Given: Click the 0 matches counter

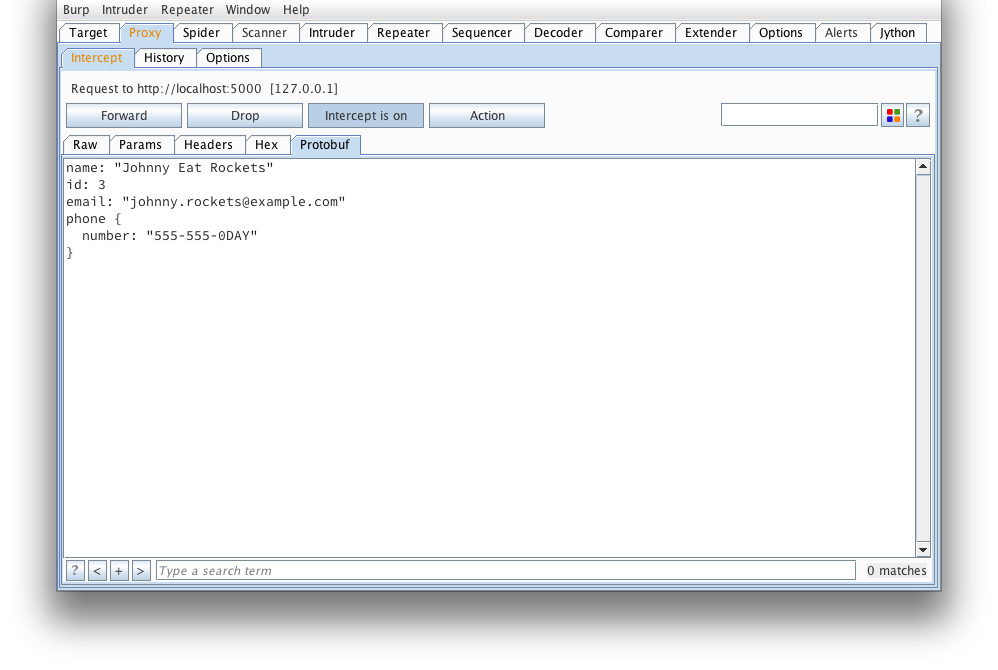Looking at the screenshot, I should point(897,571).
